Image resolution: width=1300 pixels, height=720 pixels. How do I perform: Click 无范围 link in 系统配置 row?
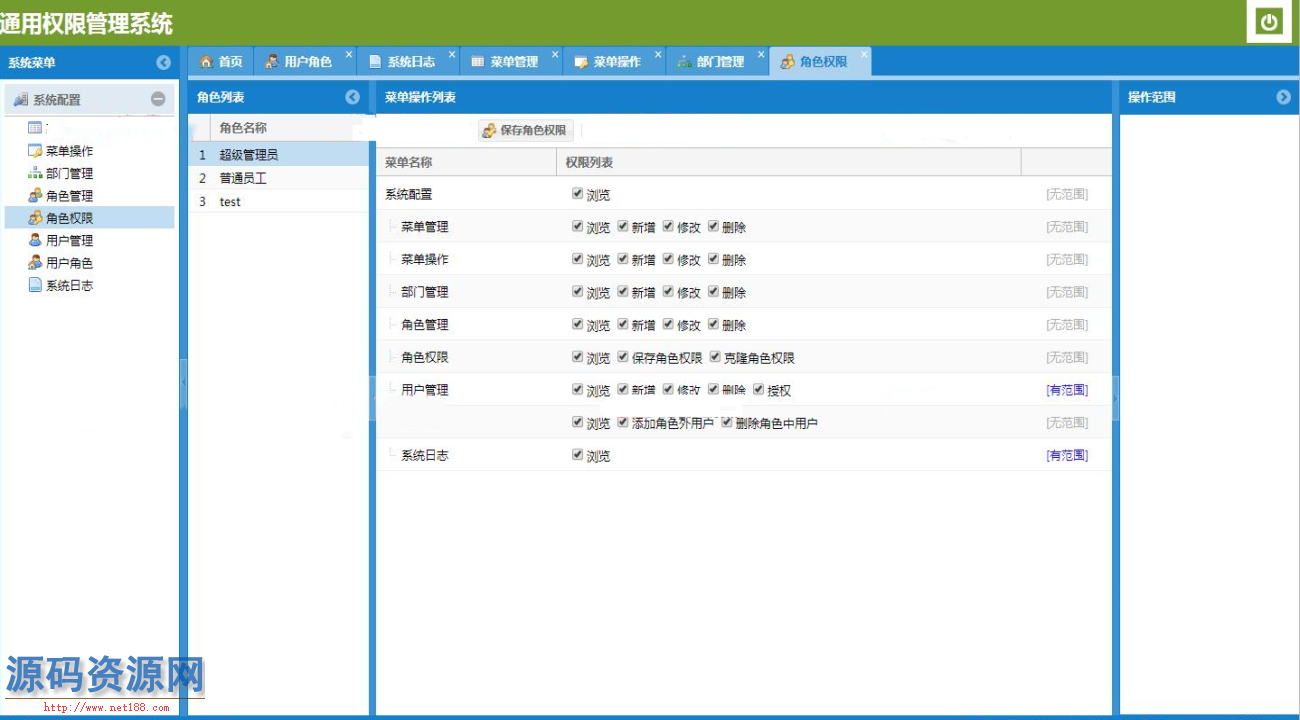pos(1067,194)
